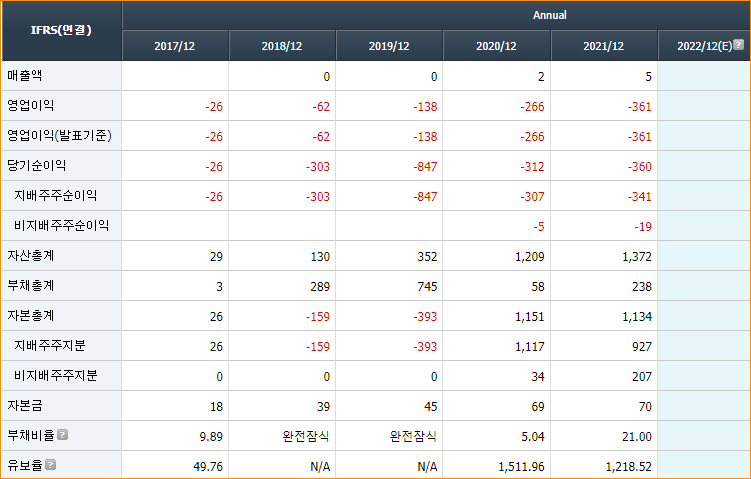This screenshot has width=751, height=479.
Task: Click help icon beside 유보율
Action: 50,465
